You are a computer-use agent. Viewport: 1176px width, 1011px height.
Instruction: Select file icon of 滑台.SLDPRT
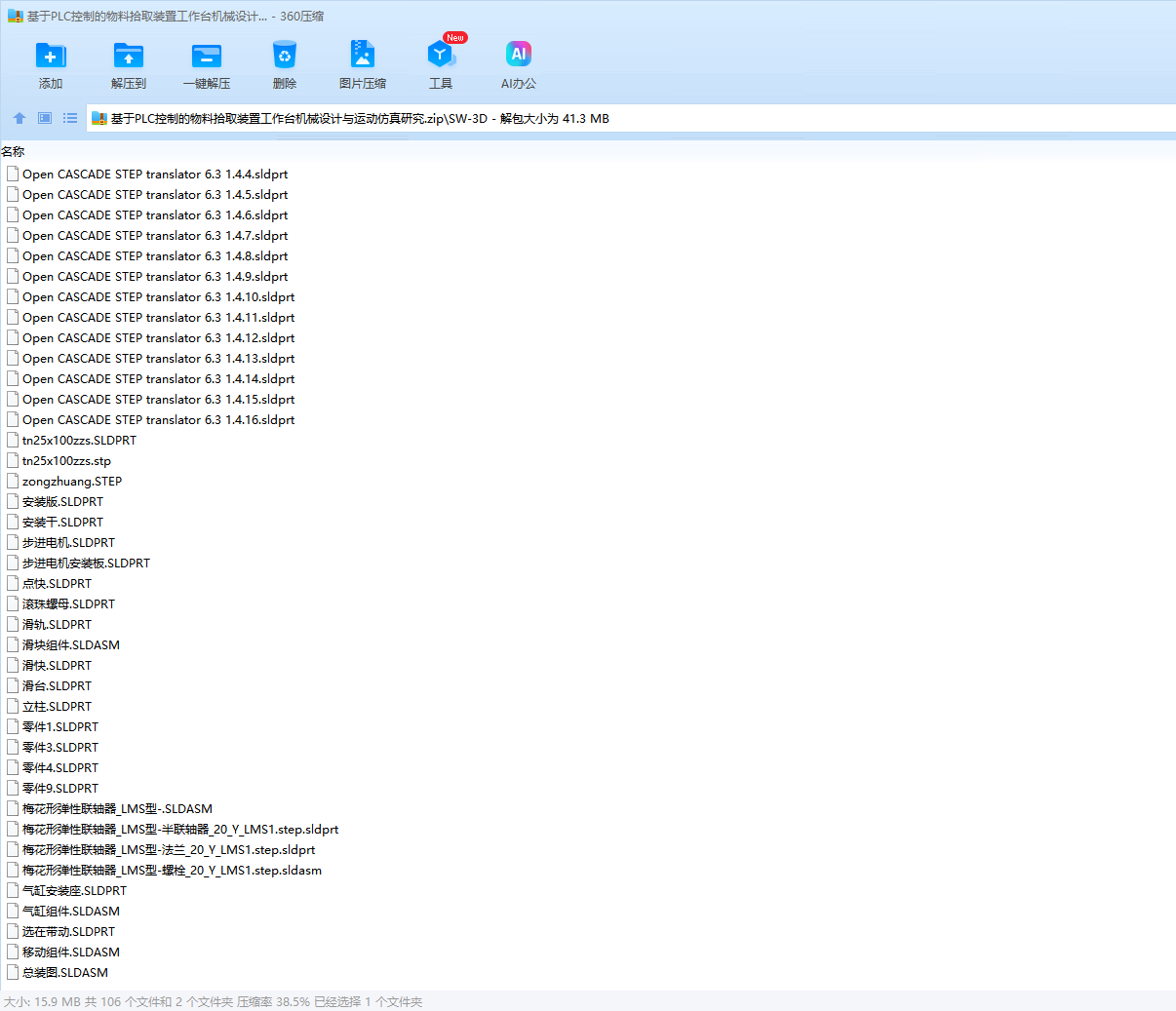[13, 685]
